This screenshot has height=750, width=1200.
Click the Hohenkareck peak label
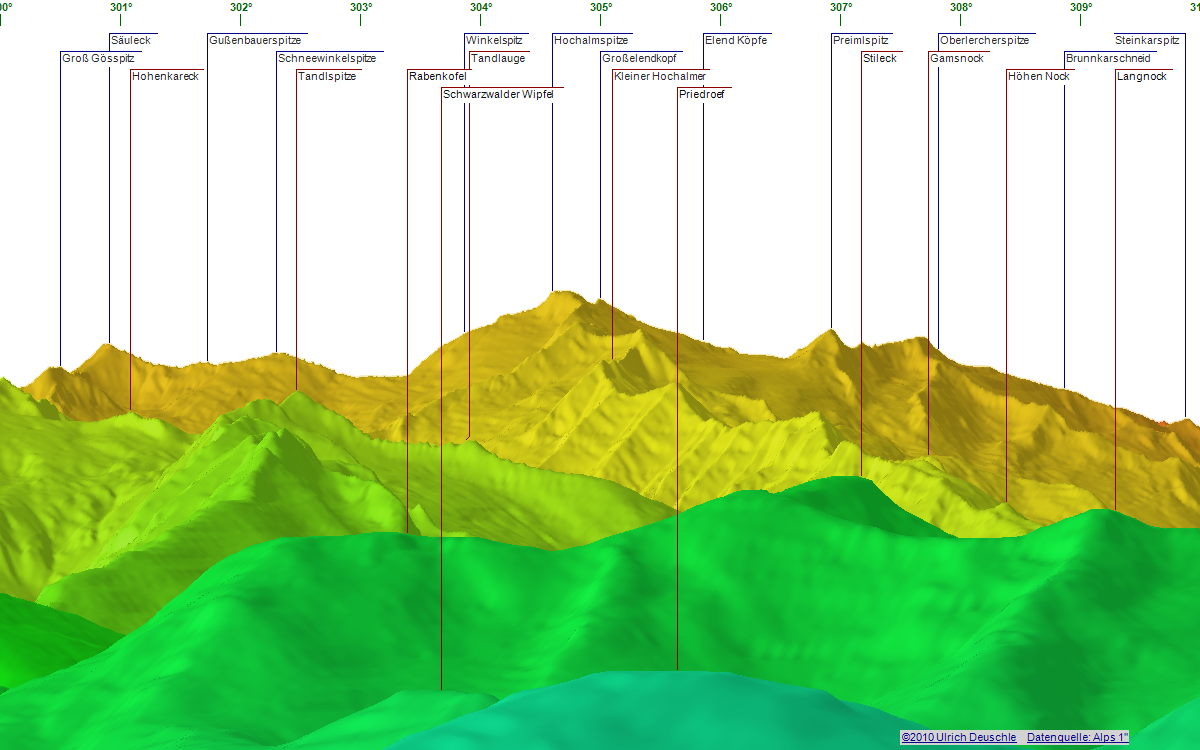click(166, 77)
